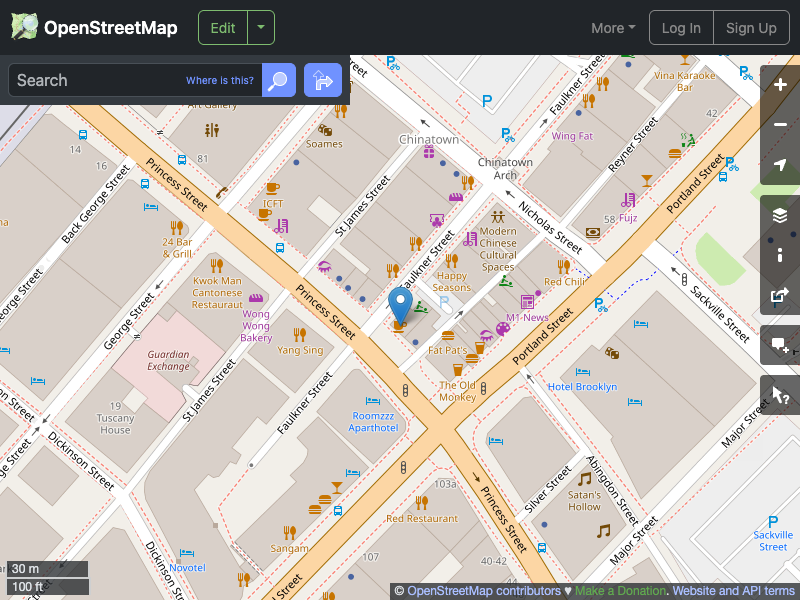This screenshot has width=800, height=600.
Task: Select the blue map marker pin
Action: coord(400,305)
